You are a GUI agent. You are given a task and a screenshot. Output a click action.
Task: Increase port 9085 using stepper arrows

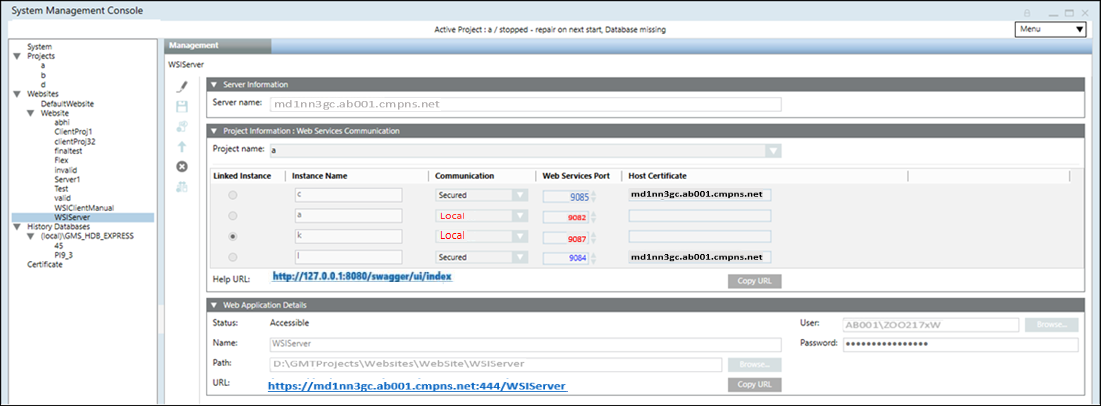592,191
